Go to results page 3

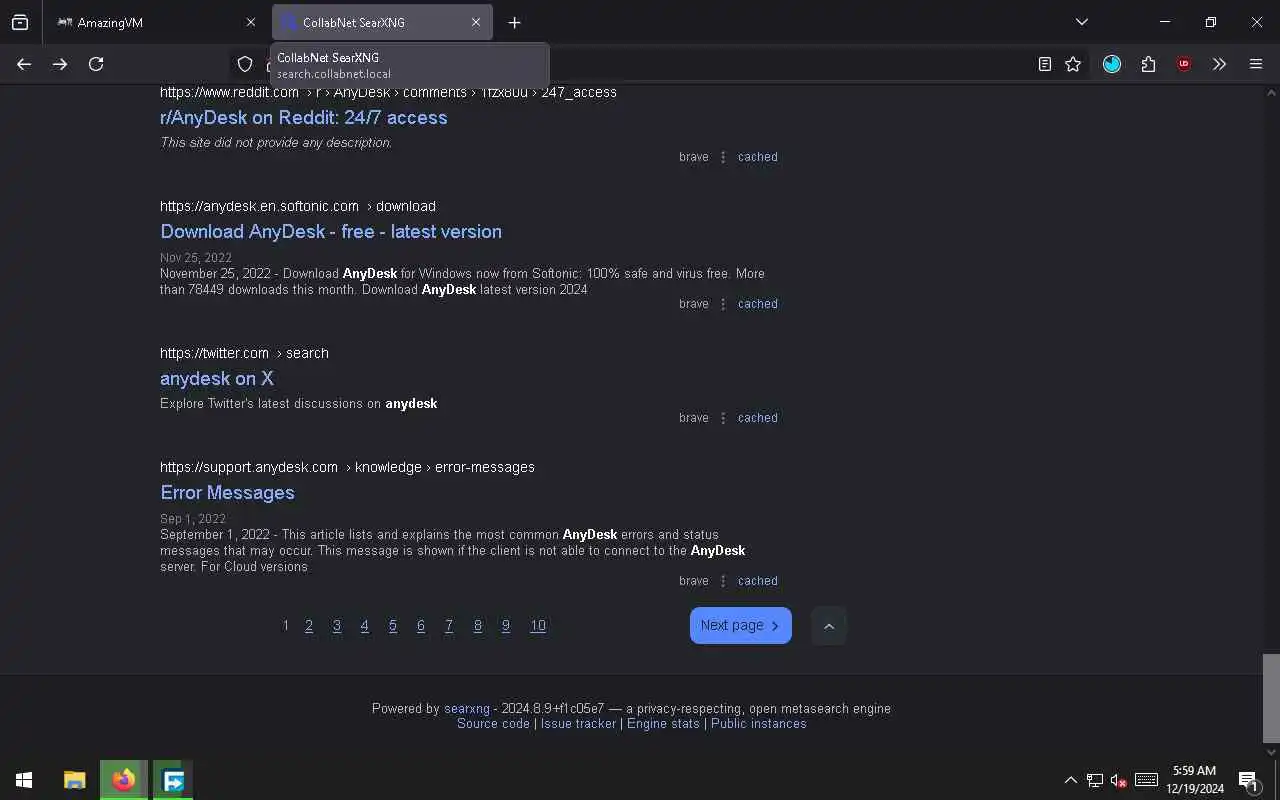pyautogui.click(x=337, y=626)
